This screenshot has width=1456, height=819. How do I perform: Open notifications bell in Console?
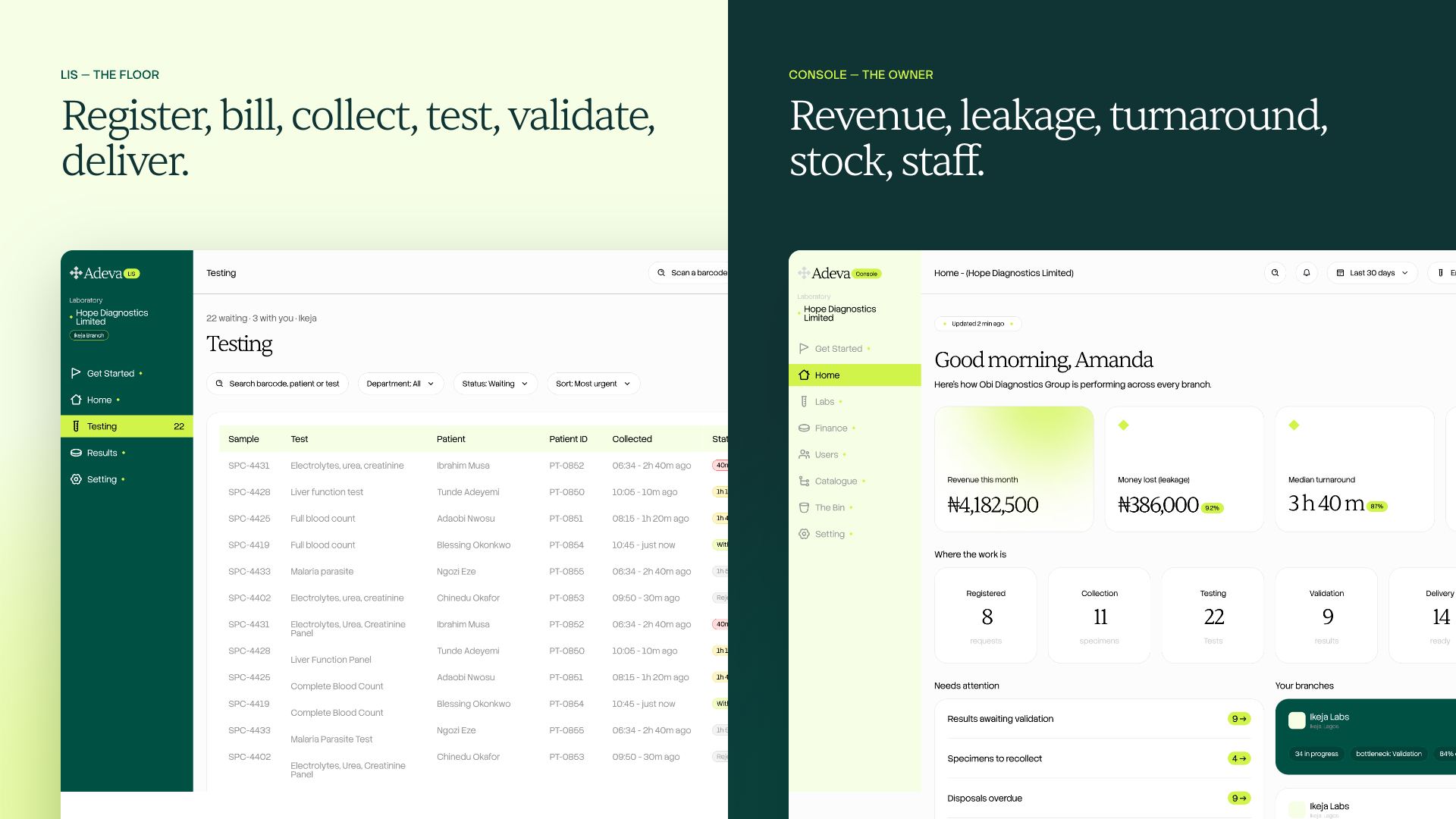point(1306,272)
